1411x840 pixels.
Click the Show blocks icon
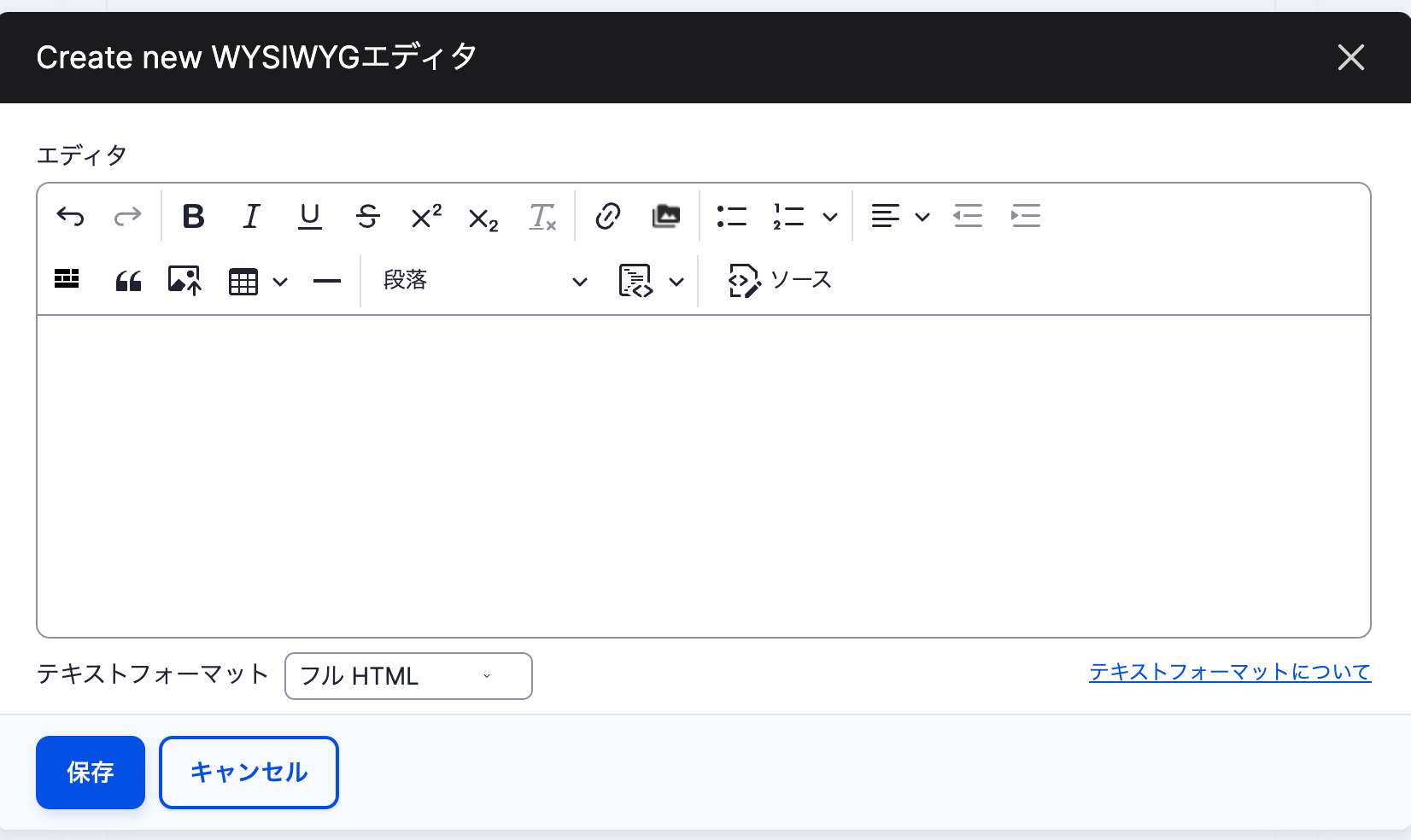[x=67, y=280]
